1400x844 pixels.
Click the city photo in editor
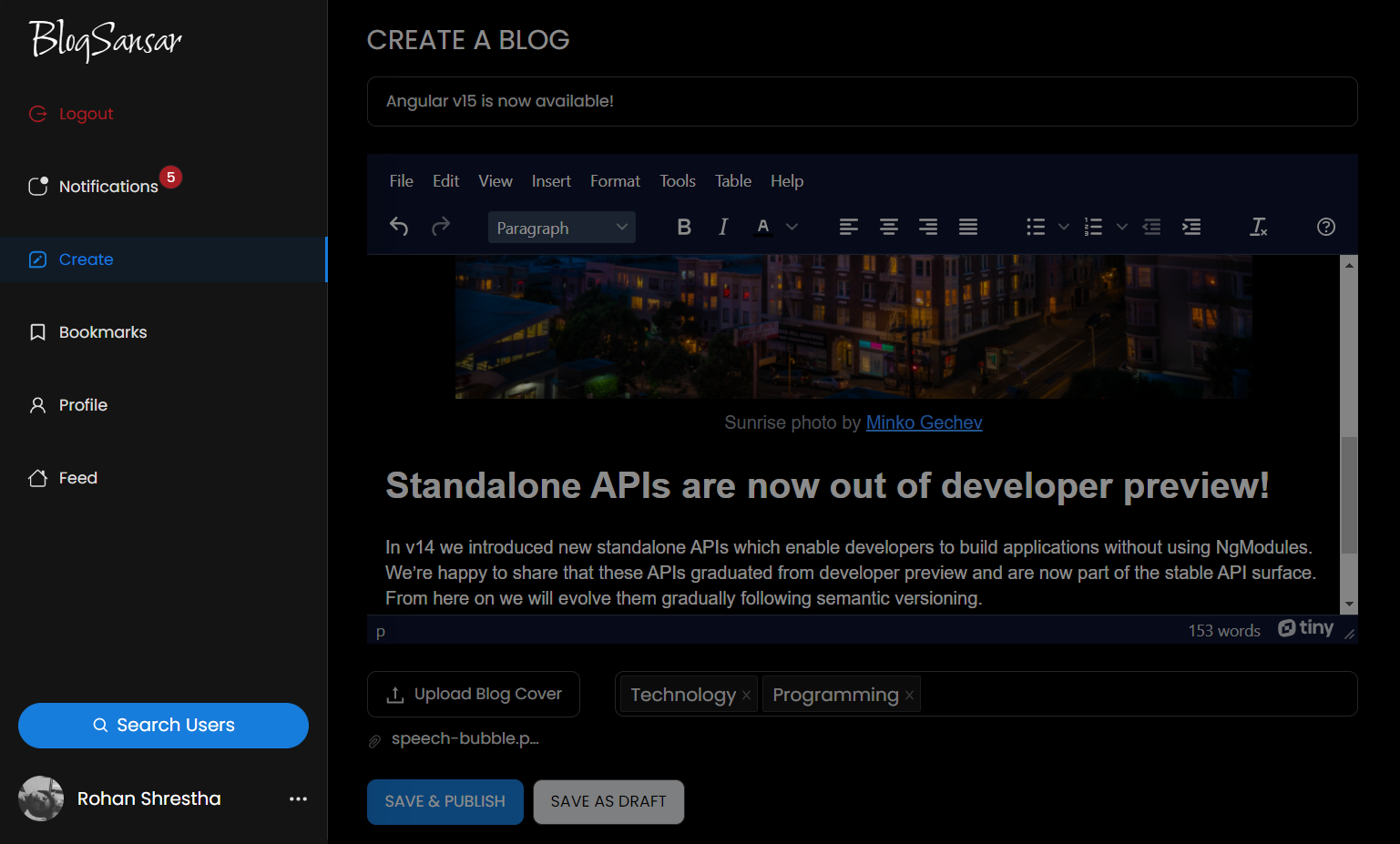853,327
